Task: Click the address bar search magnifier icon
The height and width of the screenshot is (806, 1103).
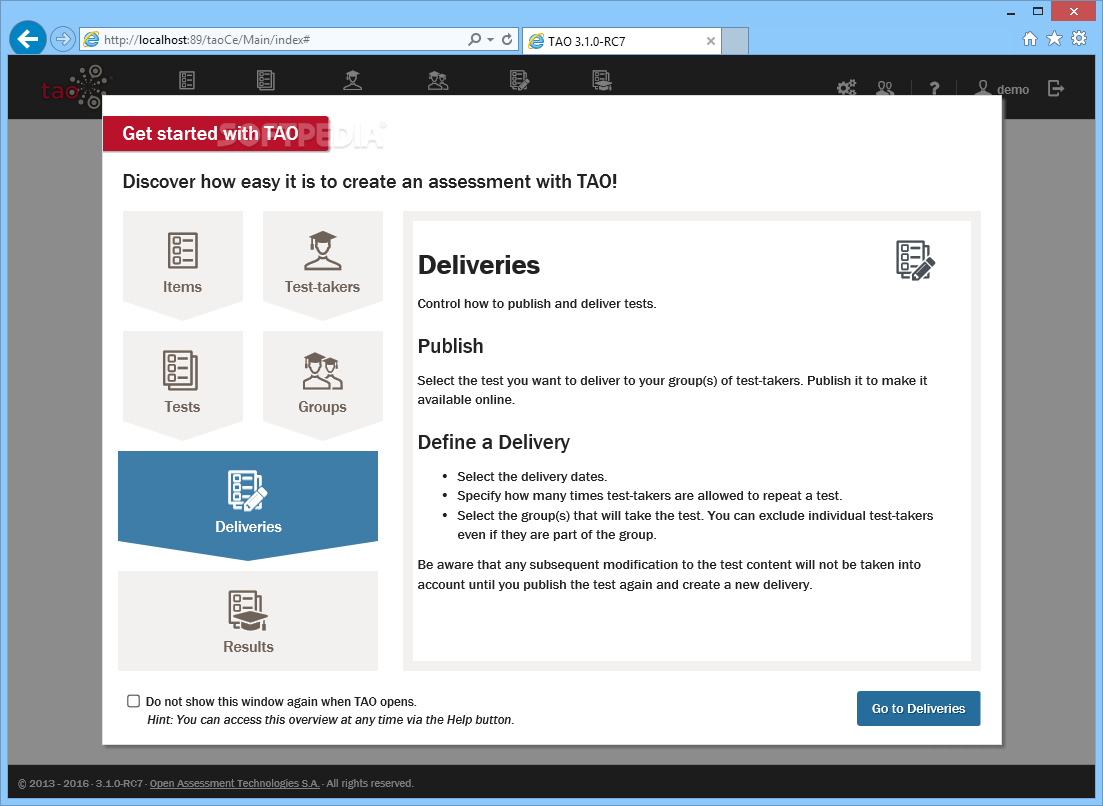Action: (x=475, y=39)
